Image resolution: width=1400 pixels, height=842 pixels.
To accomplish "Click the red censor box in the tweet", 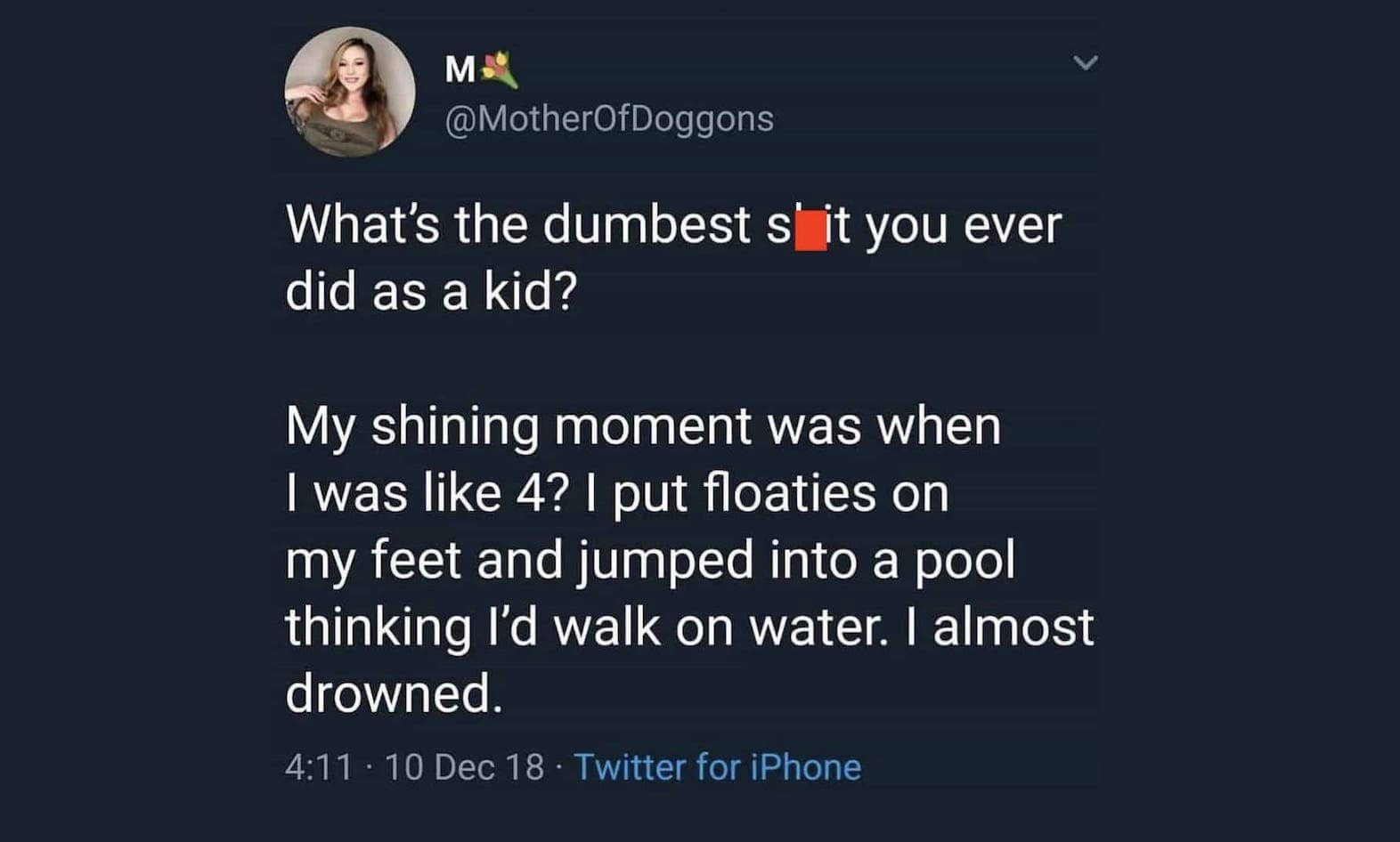I will coord(810,227).
